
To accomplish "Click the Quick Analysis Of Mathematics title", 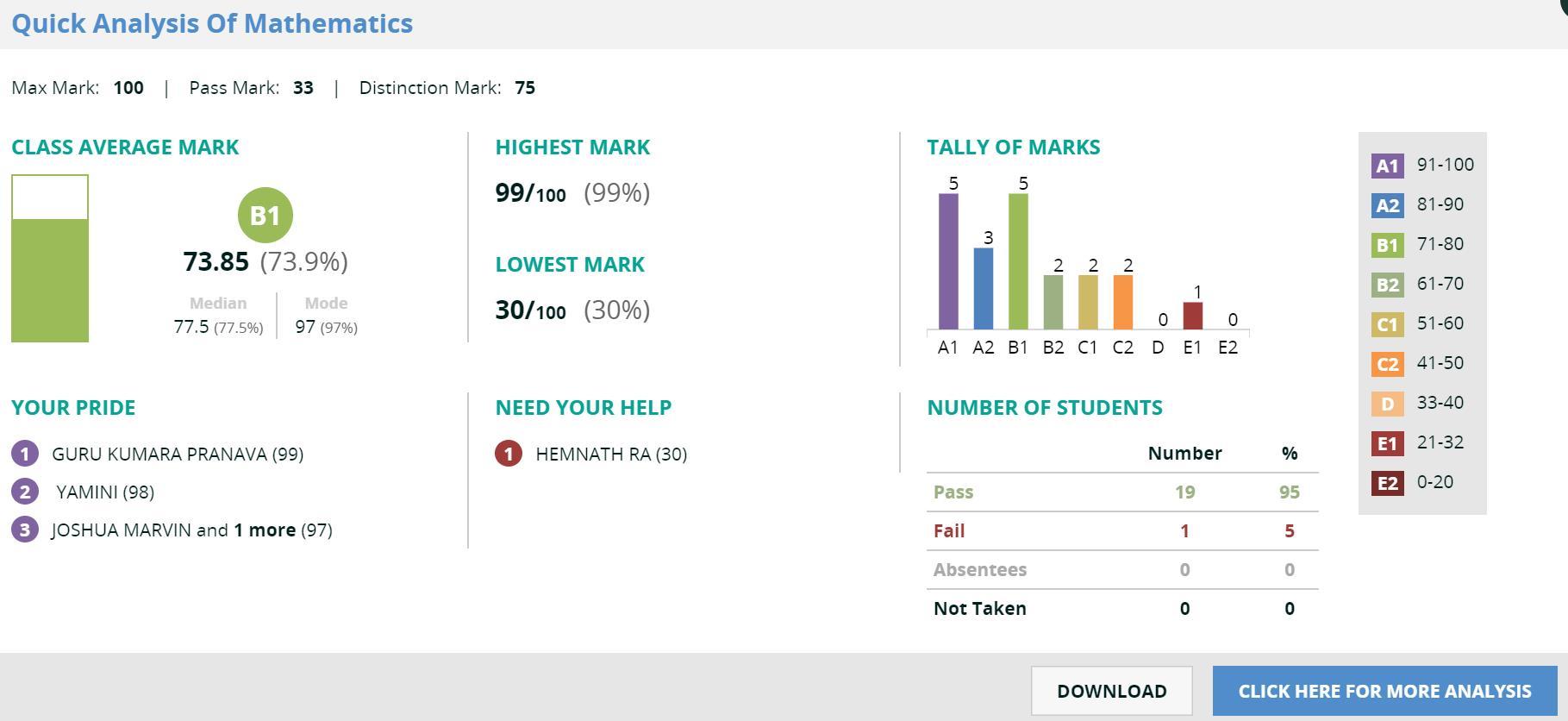I will click(x=212, y=23).
